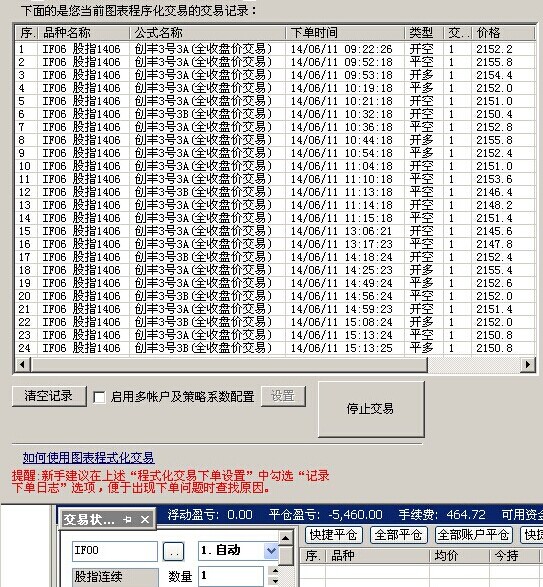Click the records table scroll left arrow
This screenshot has height=587, width=543.
[x=22, y=364]
